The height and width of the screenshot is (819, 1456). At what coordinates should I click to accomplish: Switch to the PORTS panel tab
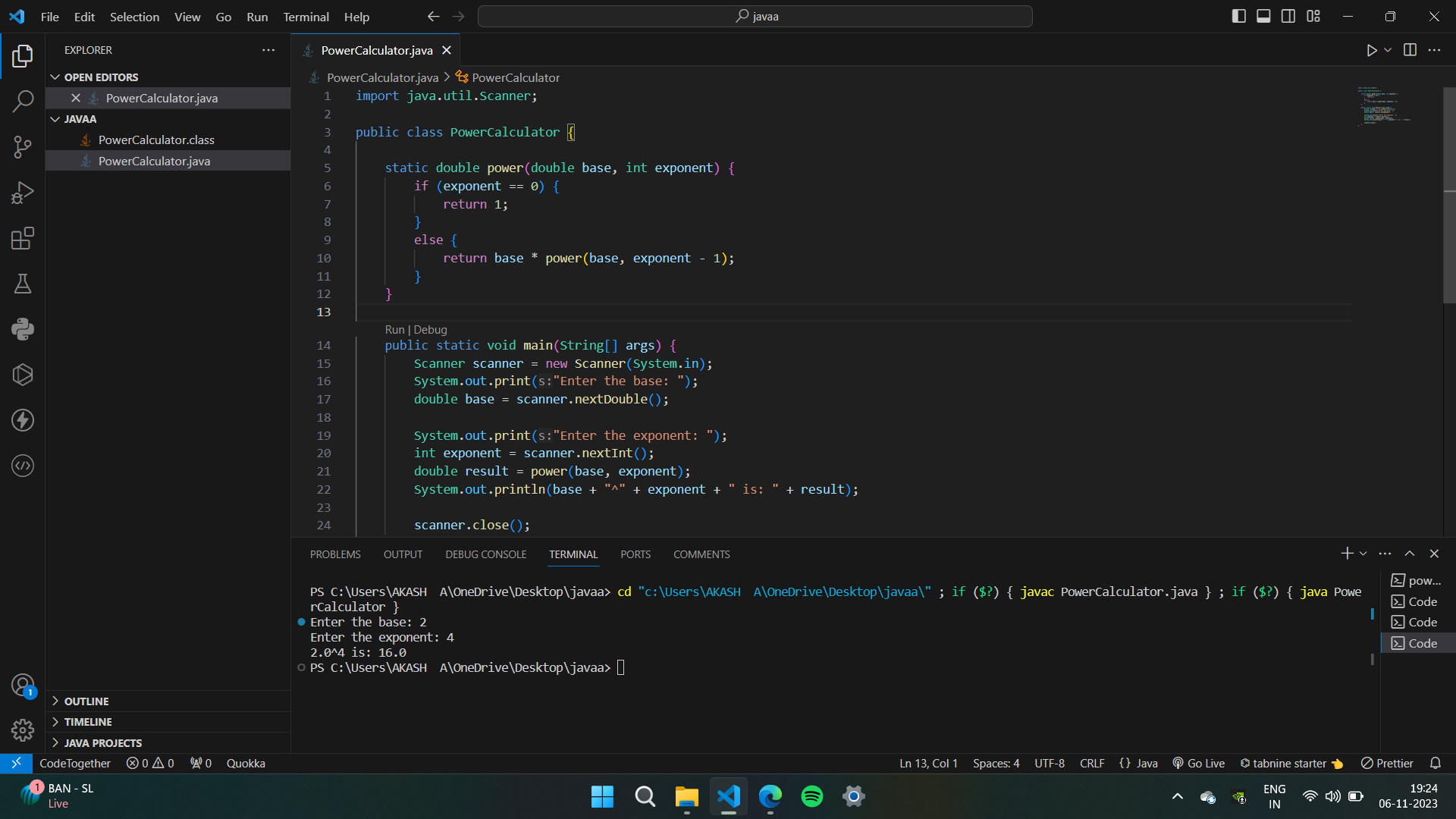(x=635, y=554)
